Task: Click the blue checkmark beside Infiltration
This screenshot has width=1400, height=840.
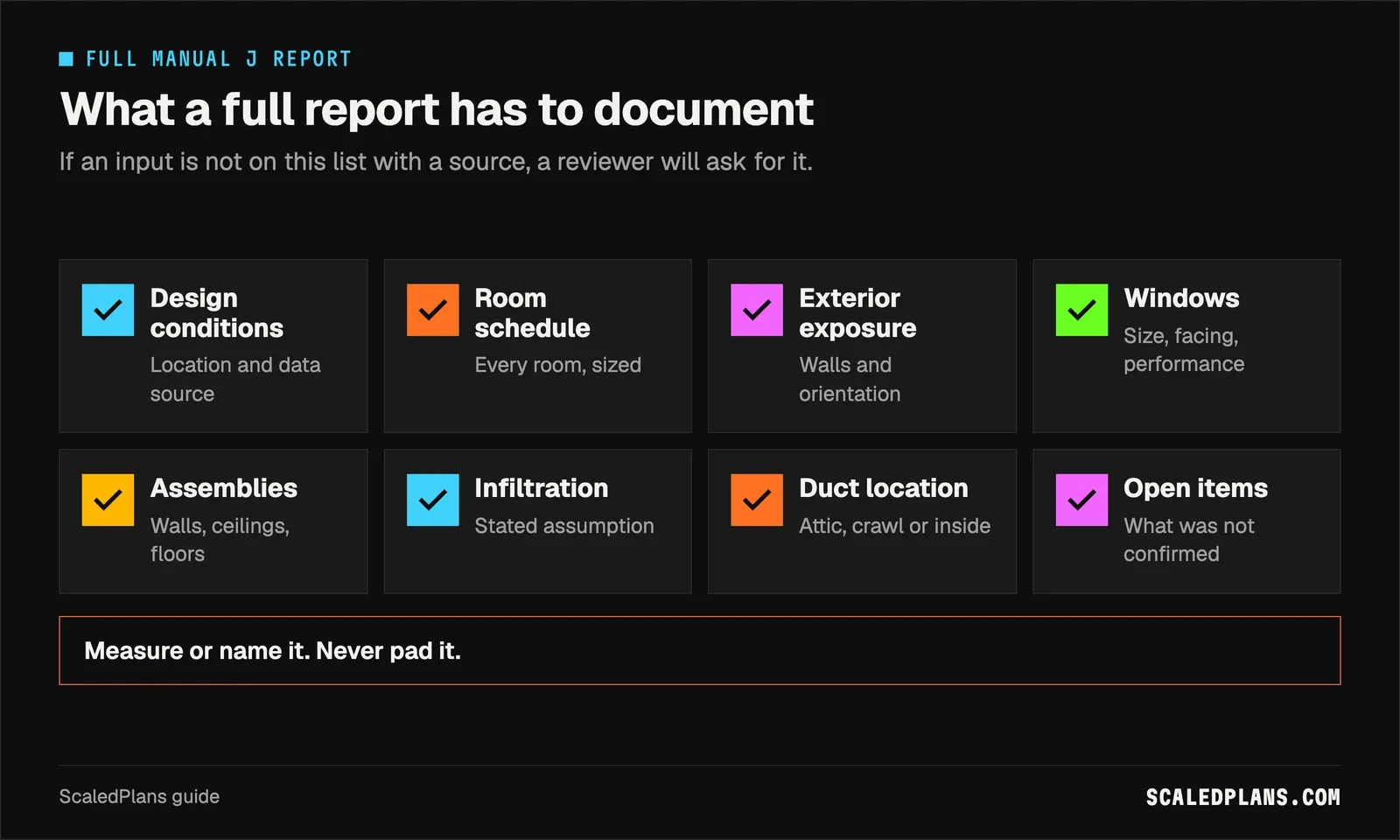Action: 432,500
